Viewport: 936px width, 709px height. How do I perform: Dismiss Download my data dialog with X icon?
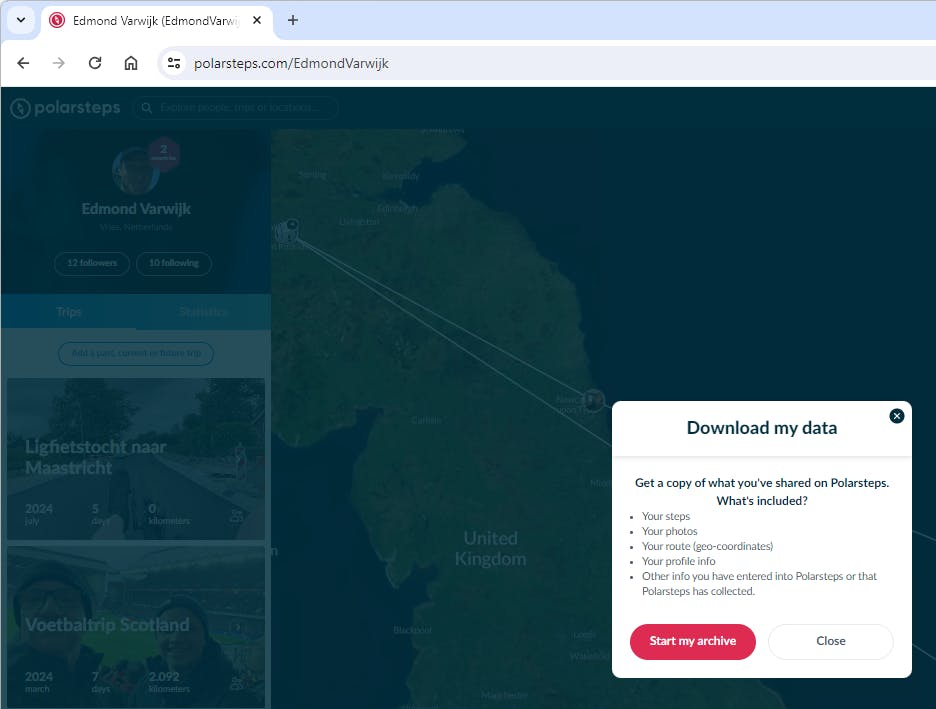[897, 416]
